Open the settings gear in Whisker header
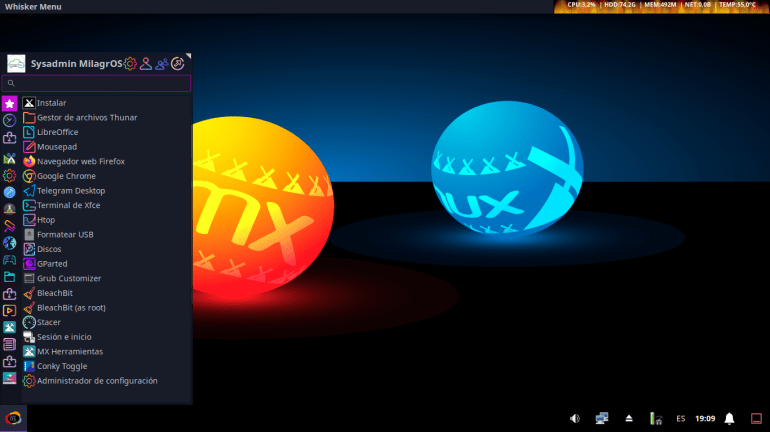The image size is (770, 432). (x=130, y=64)
